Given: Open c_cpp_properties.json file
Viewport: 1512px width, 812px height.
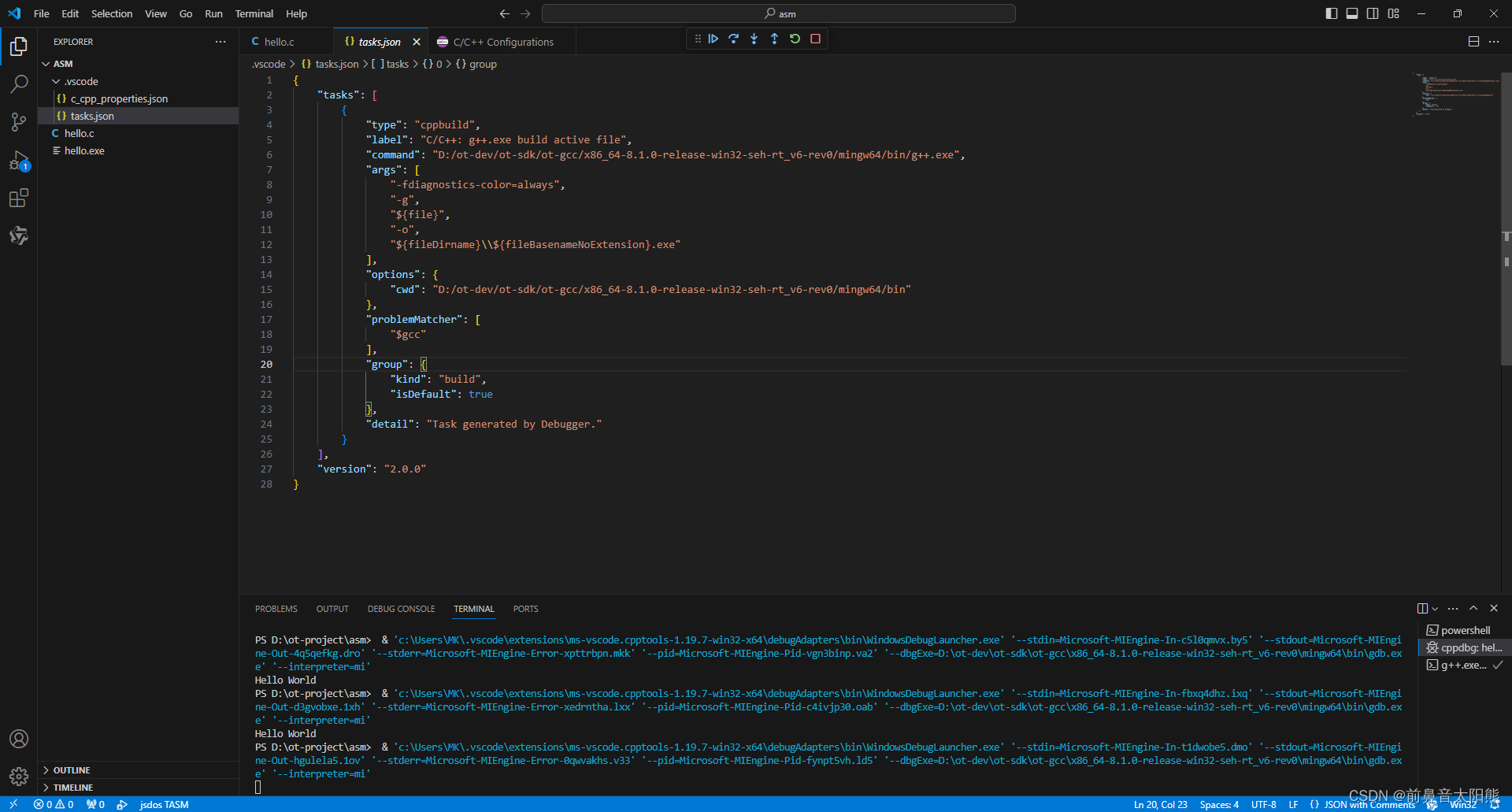Looking at the screenshot, I should [x=138, y=98].
